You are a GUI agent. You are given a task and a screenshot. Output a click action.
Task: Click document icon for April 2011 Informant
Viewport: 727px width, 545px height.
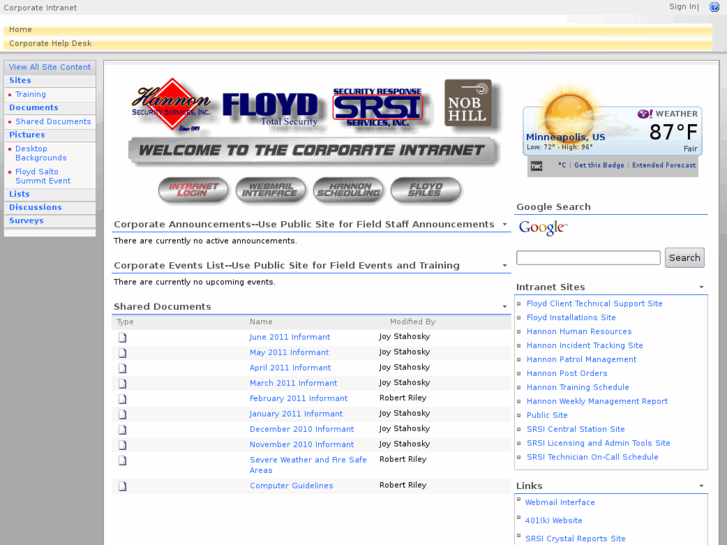[x=122, y=368]
